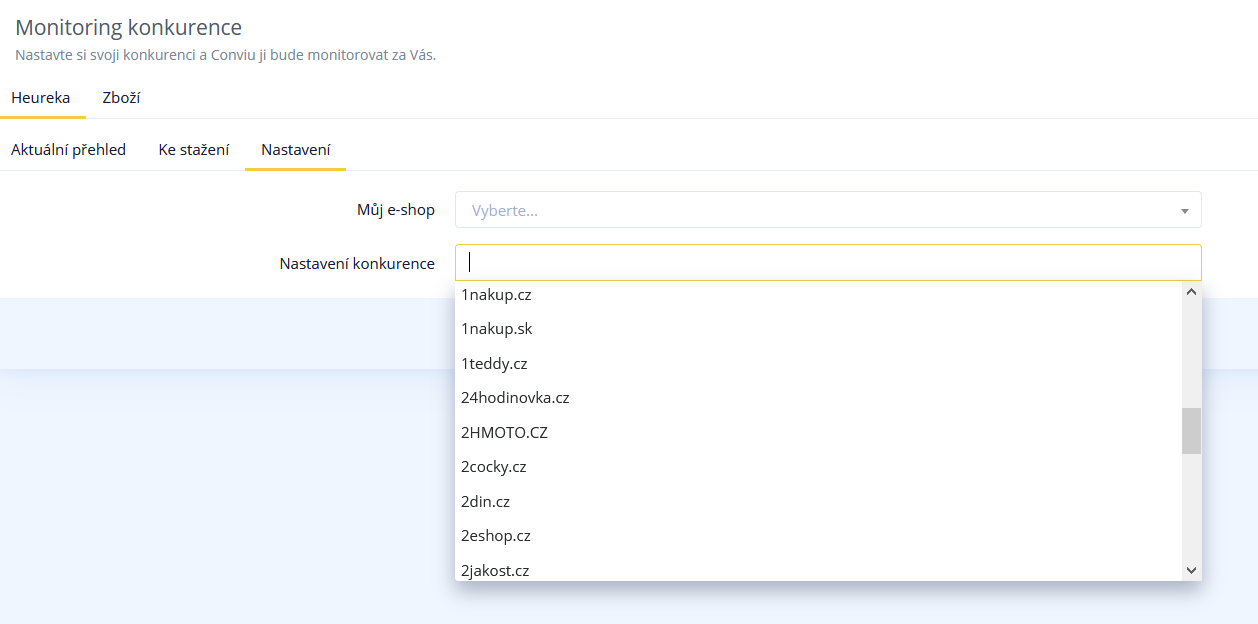Click the dropdown list scrollbar thumb
This screenshot has width=1258, height=624.
(x=1191, y=431)
